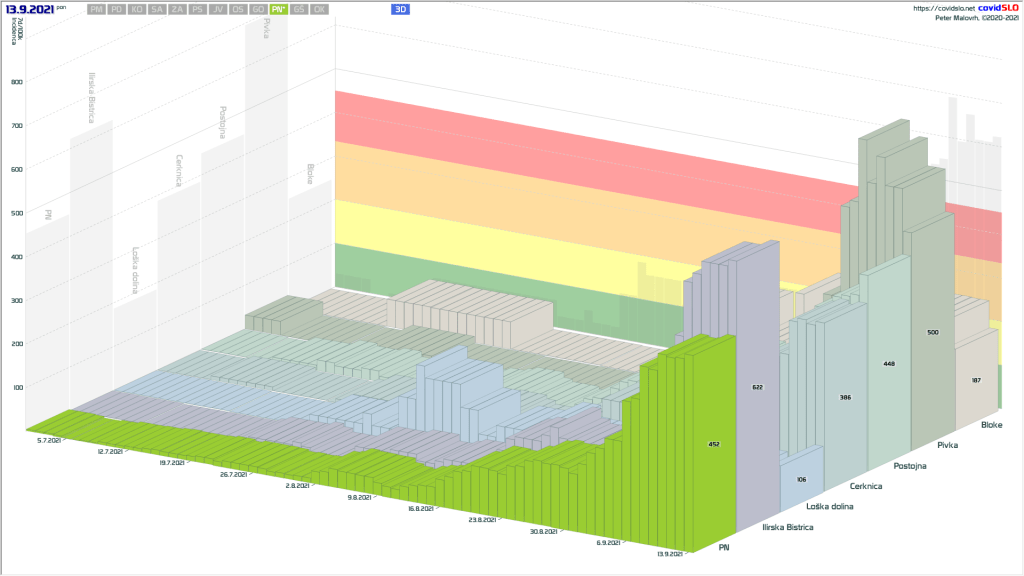
Task: Click the Bloke bar labeled 187
Action: click(x=976, y=381)
